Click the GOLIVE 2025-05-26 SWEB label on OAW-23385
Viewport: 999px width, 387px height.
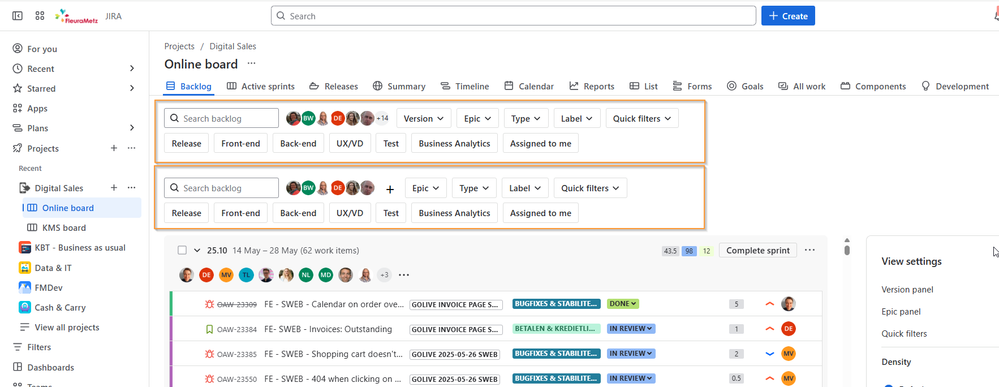[456, 354]
